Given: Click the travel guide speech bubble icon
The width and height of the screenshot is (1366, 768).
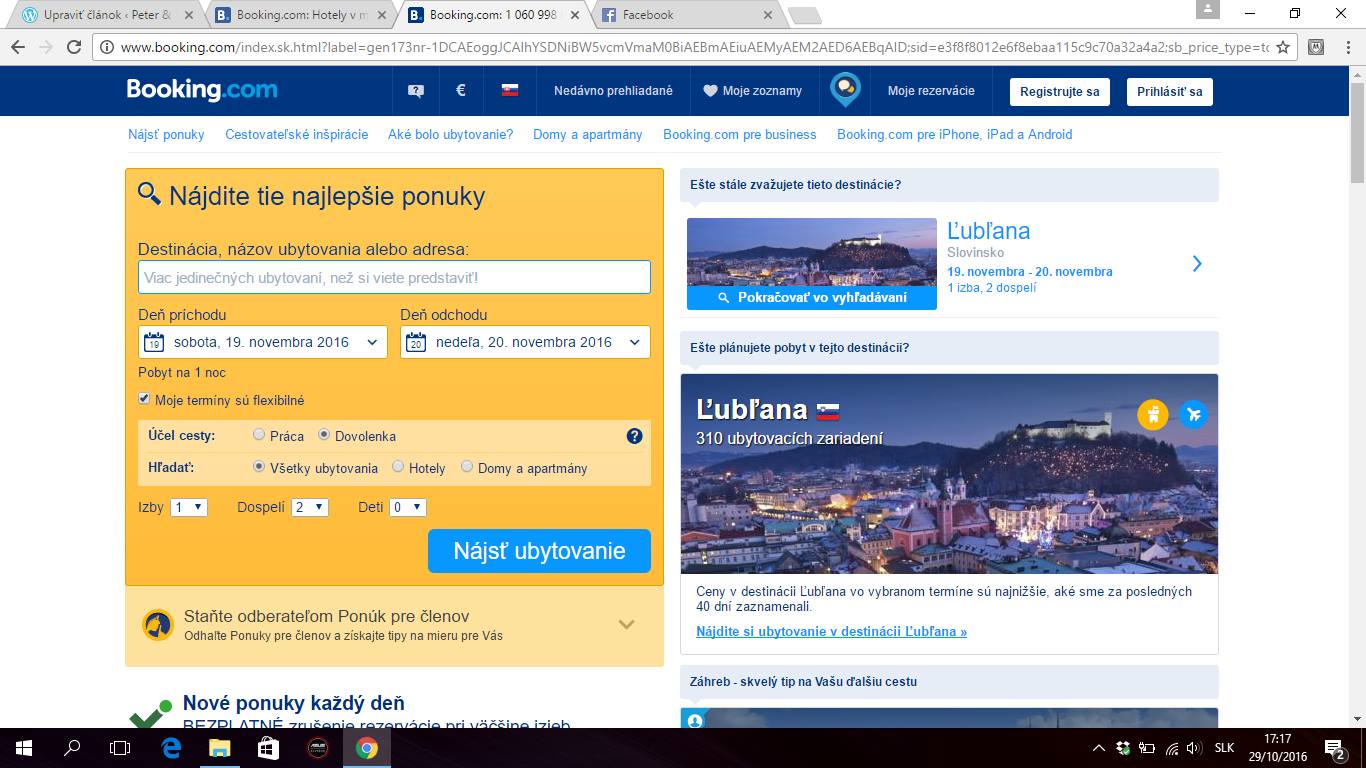Looking at the screenshot, I should point(845,90).
